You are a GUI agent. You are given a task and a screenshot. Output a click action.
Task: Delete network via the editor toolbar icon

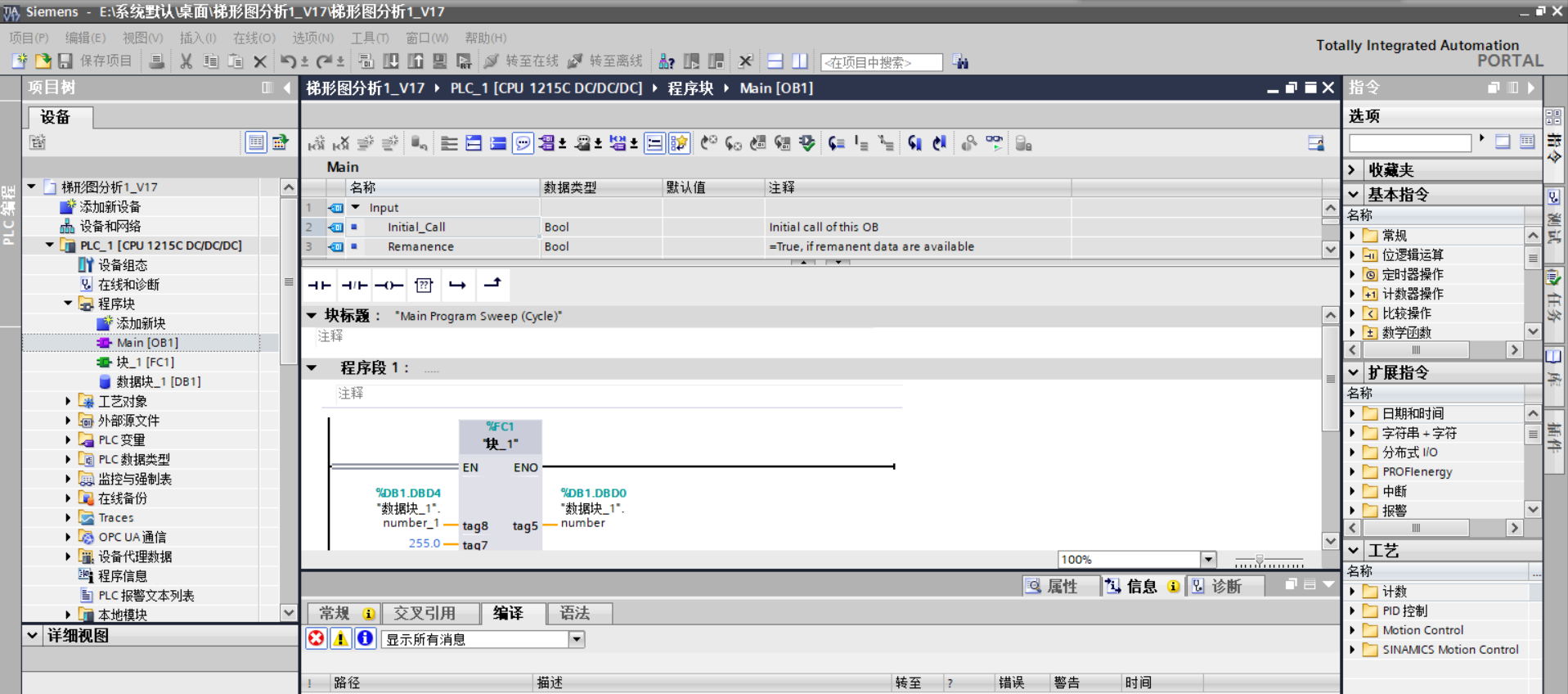341,143
